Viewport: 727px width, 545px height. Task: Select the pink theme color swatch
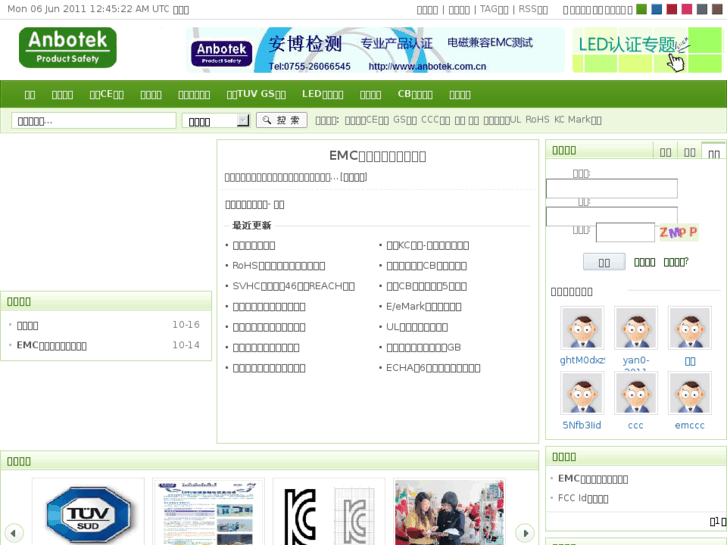click(x=687, y=9)
